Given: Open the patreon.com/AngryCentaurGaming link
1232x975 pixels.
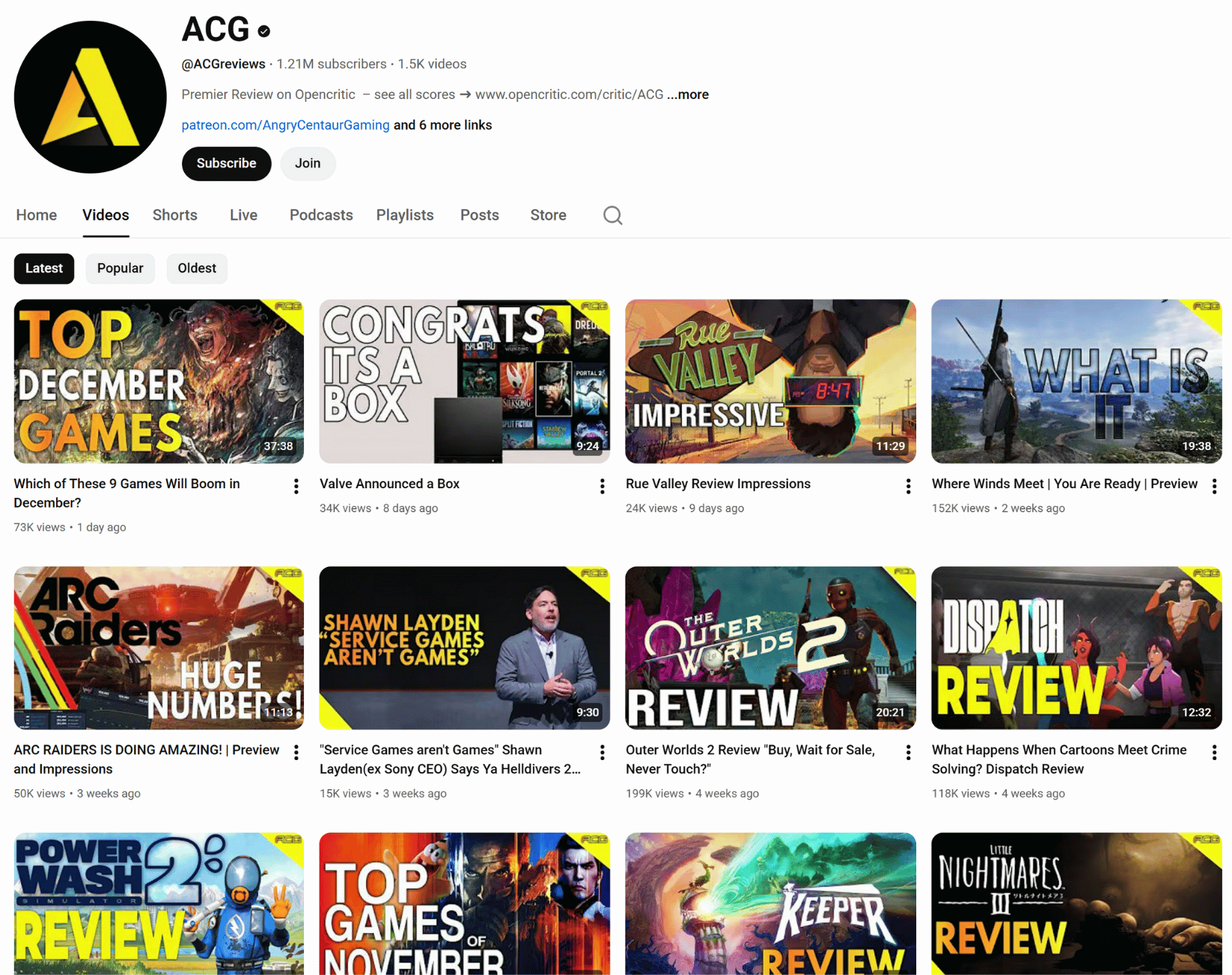Looking at the screenshot, I should (285, 125).
